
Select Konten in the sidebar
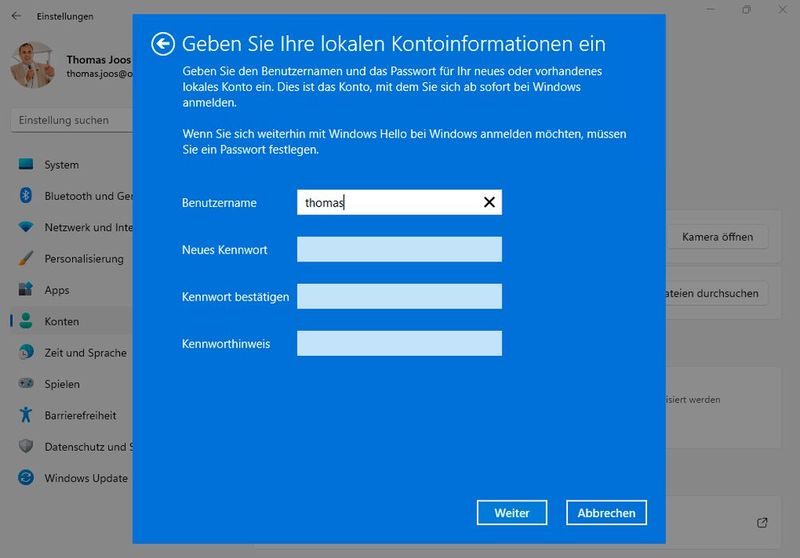tap(71, 321)
